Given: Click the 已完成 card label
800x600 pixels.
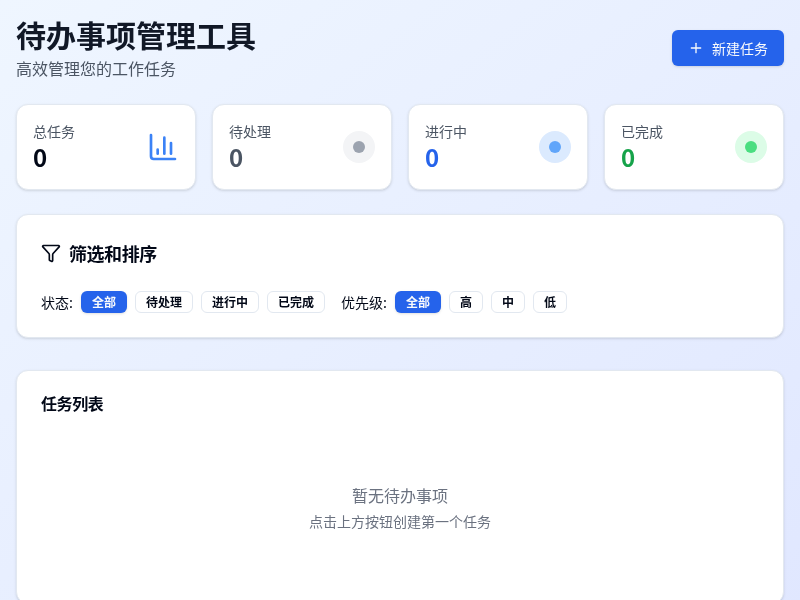Looking at the screenshot, I should click(x=642, y=132).
